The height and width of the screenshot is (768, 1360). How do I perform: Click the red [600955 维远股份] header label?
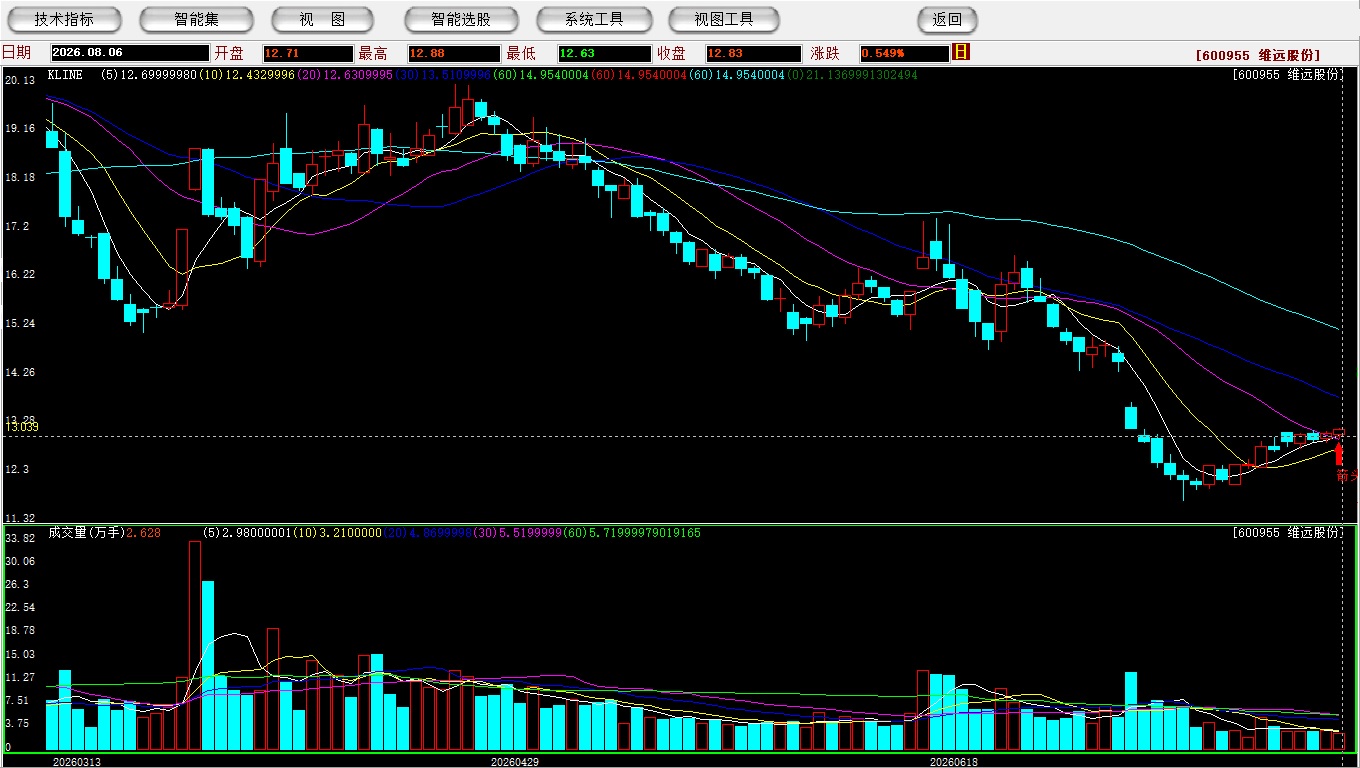[1258, 55]
